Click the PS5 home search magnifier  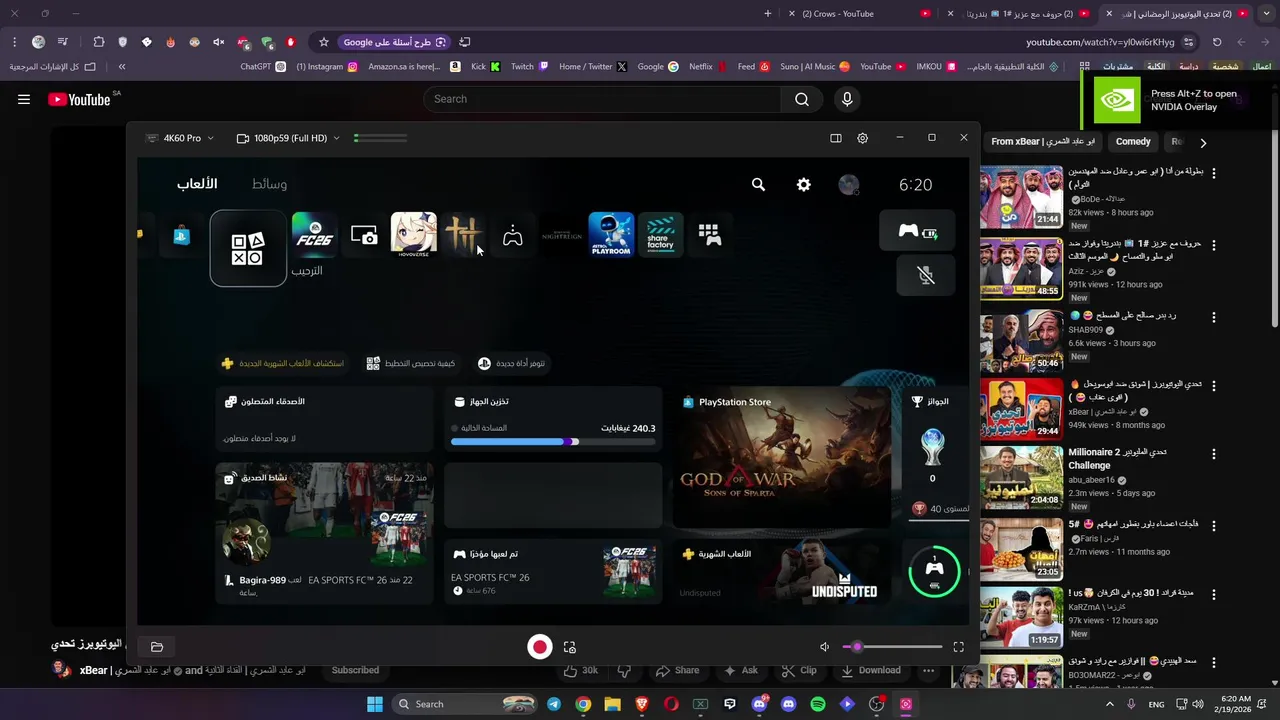tap(758, 185)
